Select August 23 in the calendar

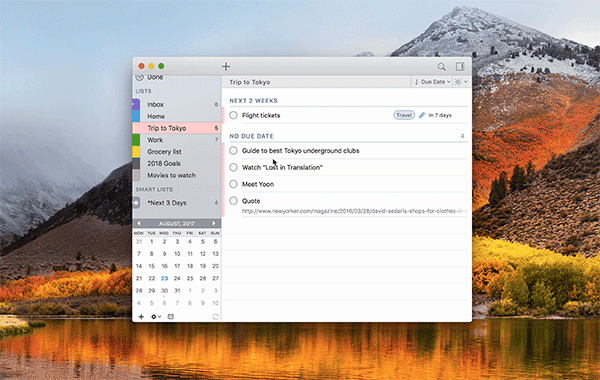pyautogui.click(x=165, y=278)
